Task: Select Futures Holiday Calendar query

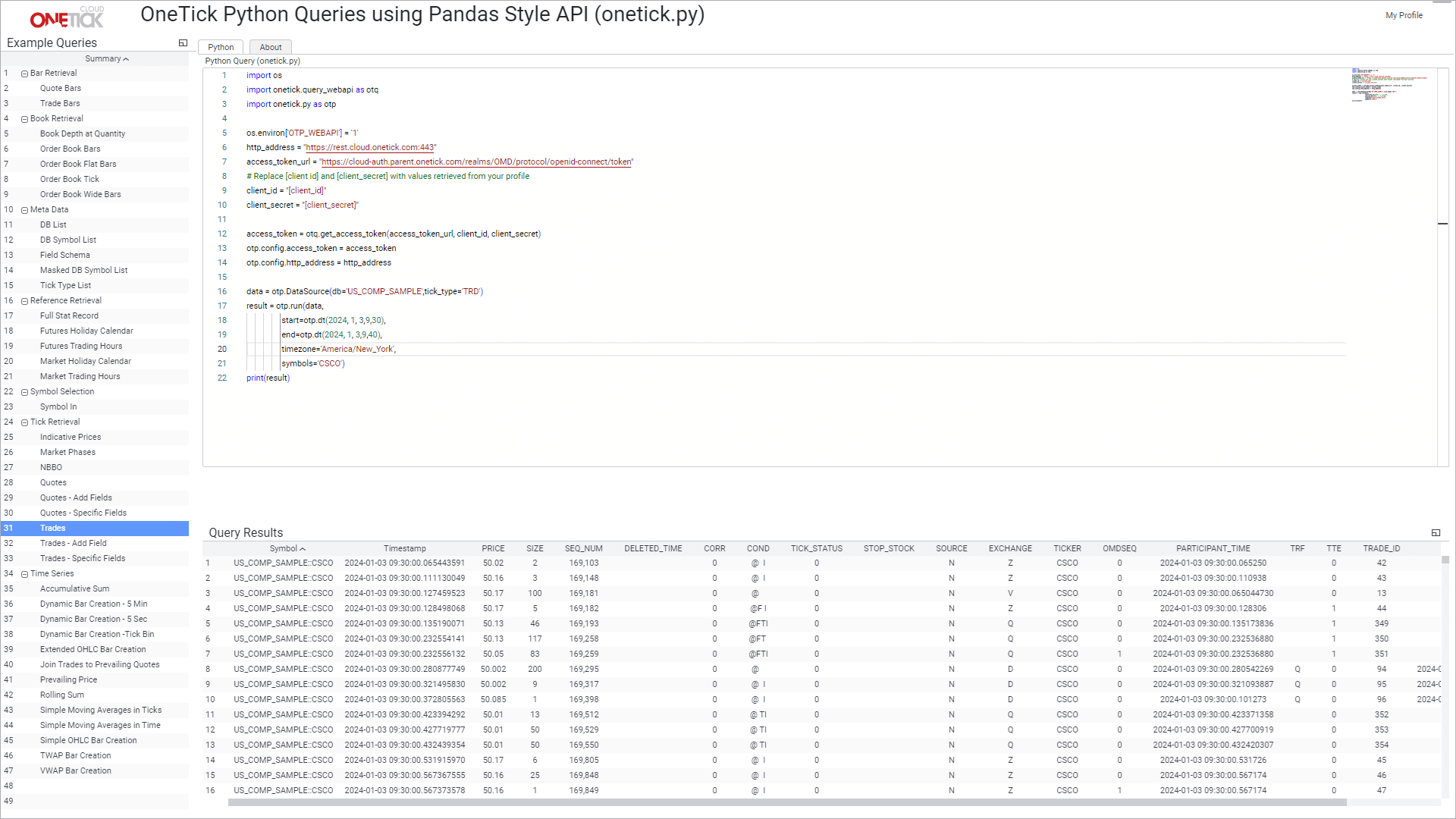Action: (86, 331)
